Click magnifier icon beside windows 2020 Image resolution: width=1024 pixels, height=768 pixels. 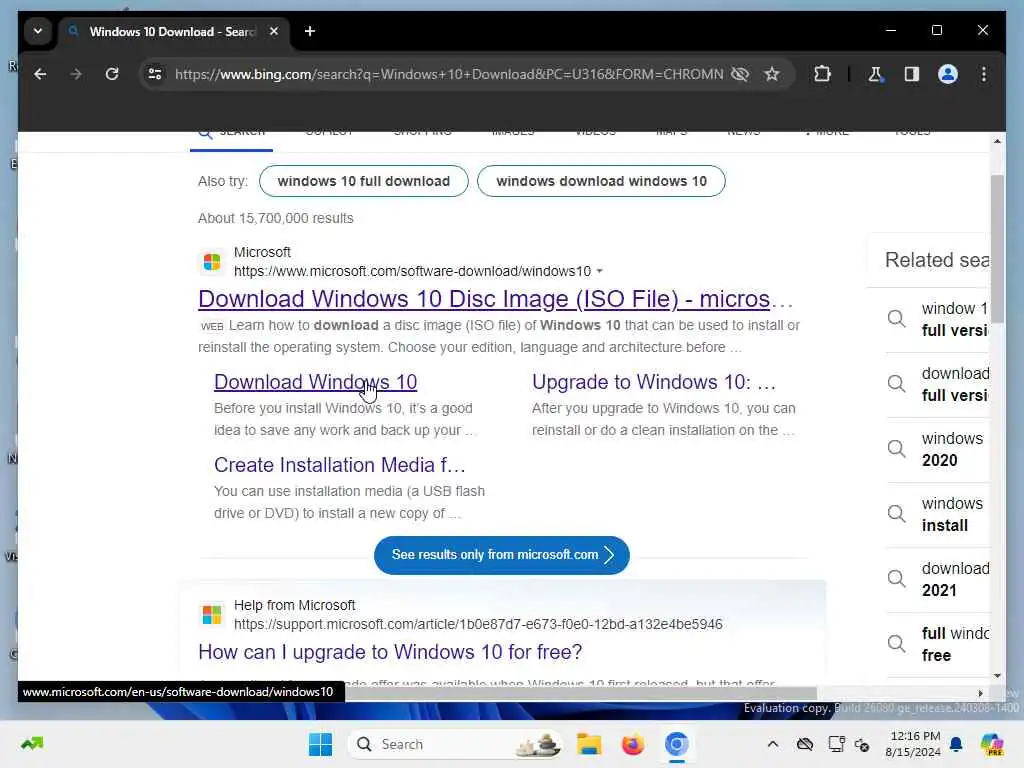[897, 449]
